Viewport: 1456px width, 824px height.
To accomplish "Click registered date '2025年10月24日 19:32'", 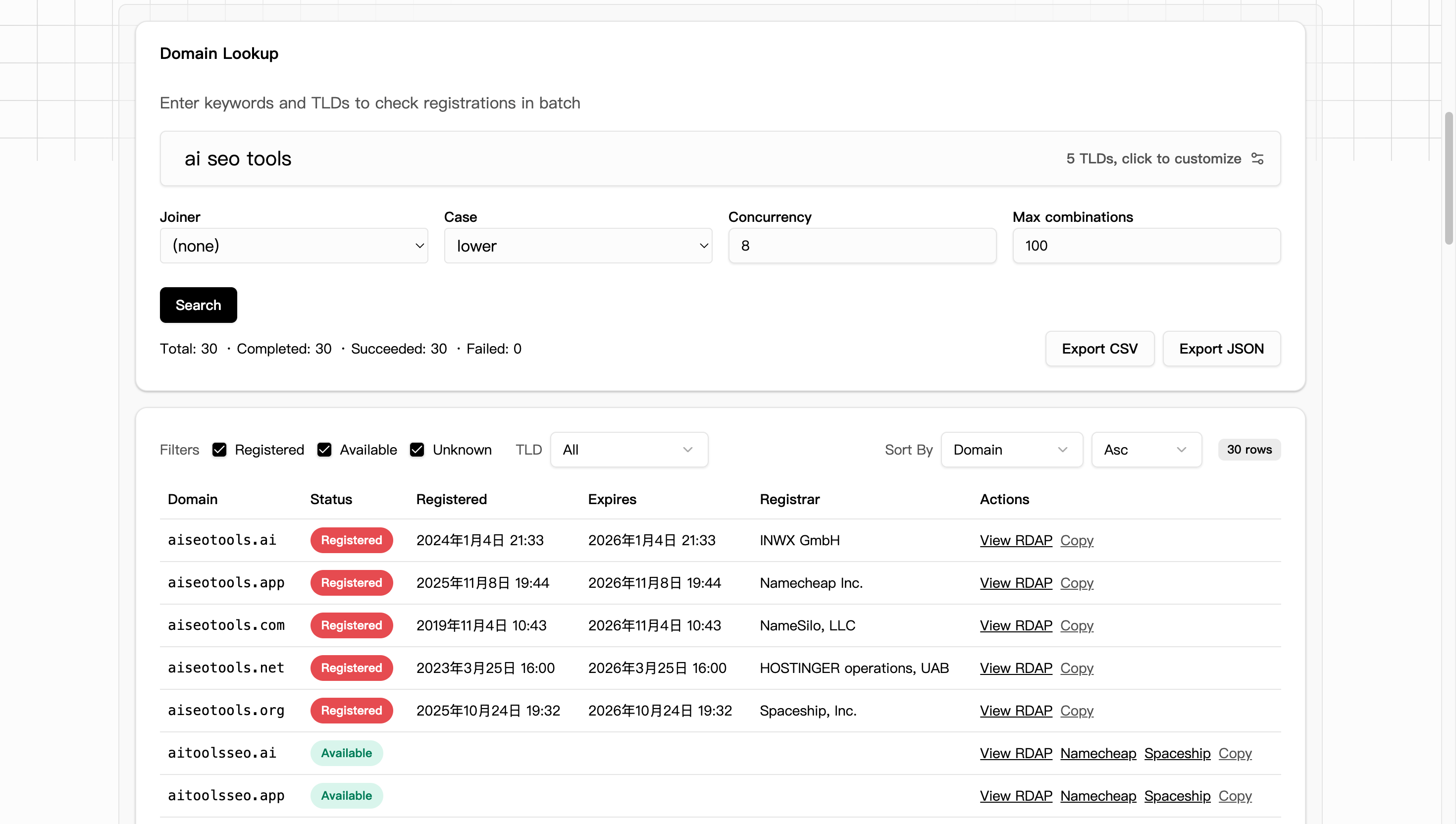I will 488,711.
